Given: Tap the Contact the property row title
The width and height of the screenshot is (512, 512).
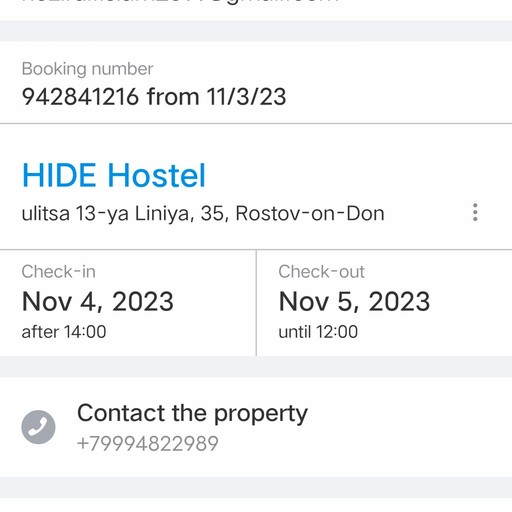Looking at the screenshot, I should 192,414.
